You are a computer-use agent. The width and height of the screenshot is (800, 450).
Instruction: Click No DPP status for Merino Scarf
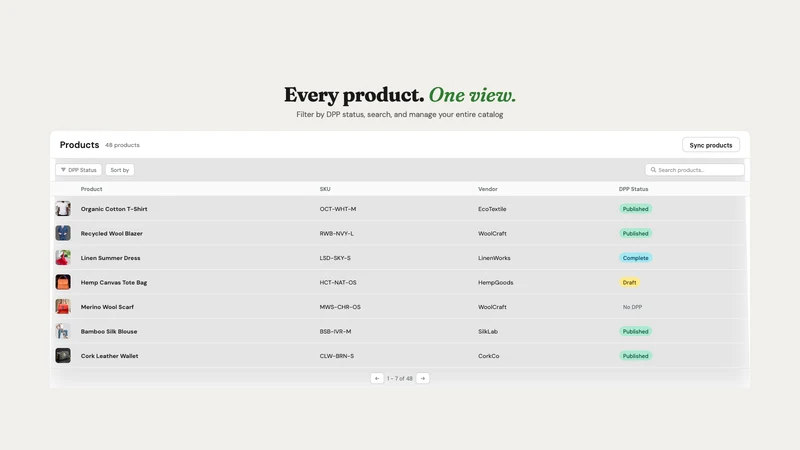tap(632, 307)
